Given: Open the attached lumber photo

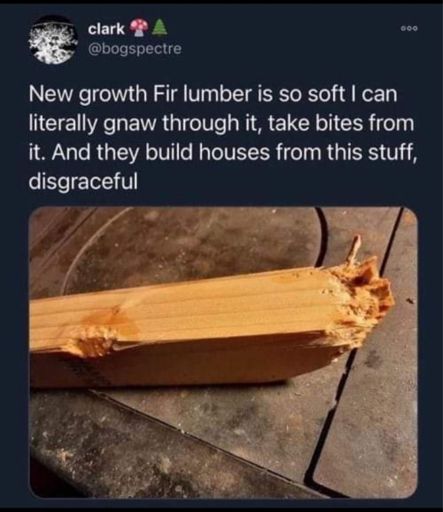Looking at the screenshot, I should point(223,352).
